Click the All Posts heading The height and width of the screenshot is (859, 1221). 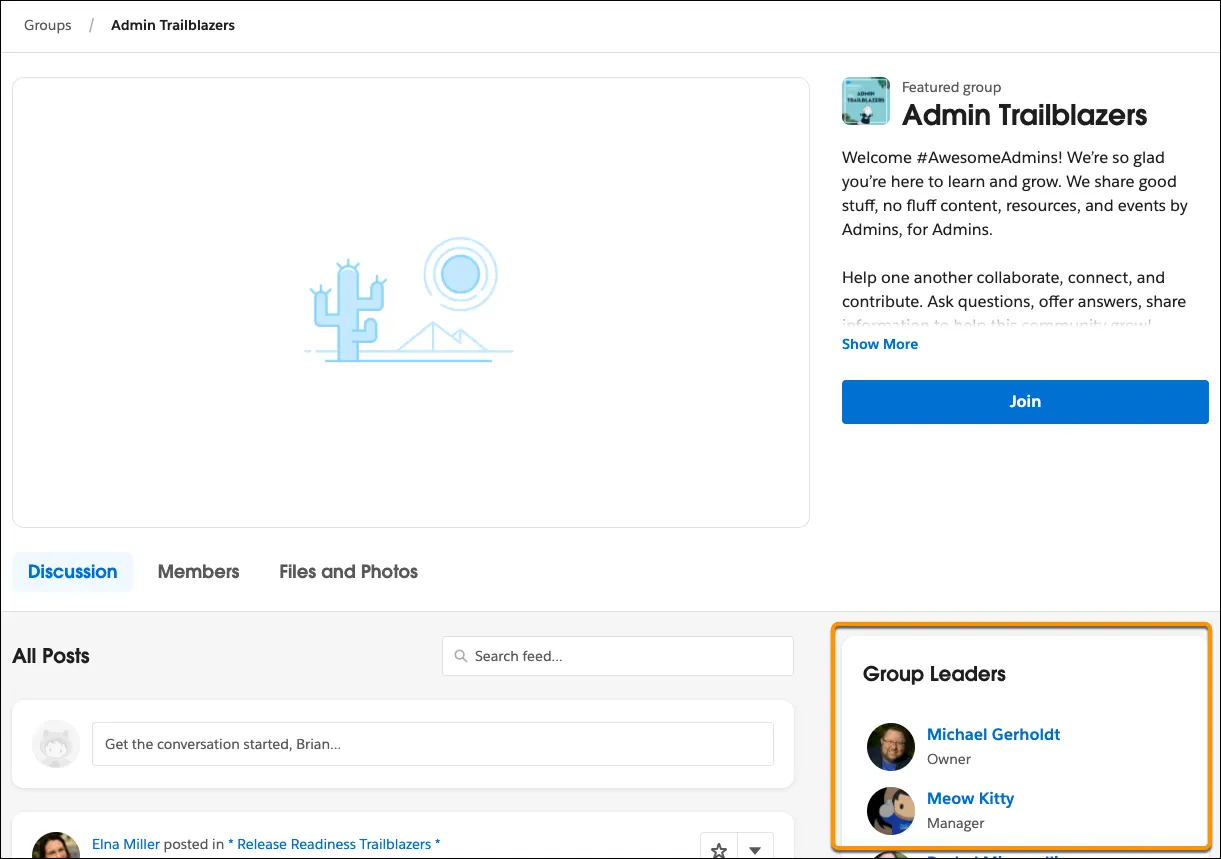pos(51,656)
